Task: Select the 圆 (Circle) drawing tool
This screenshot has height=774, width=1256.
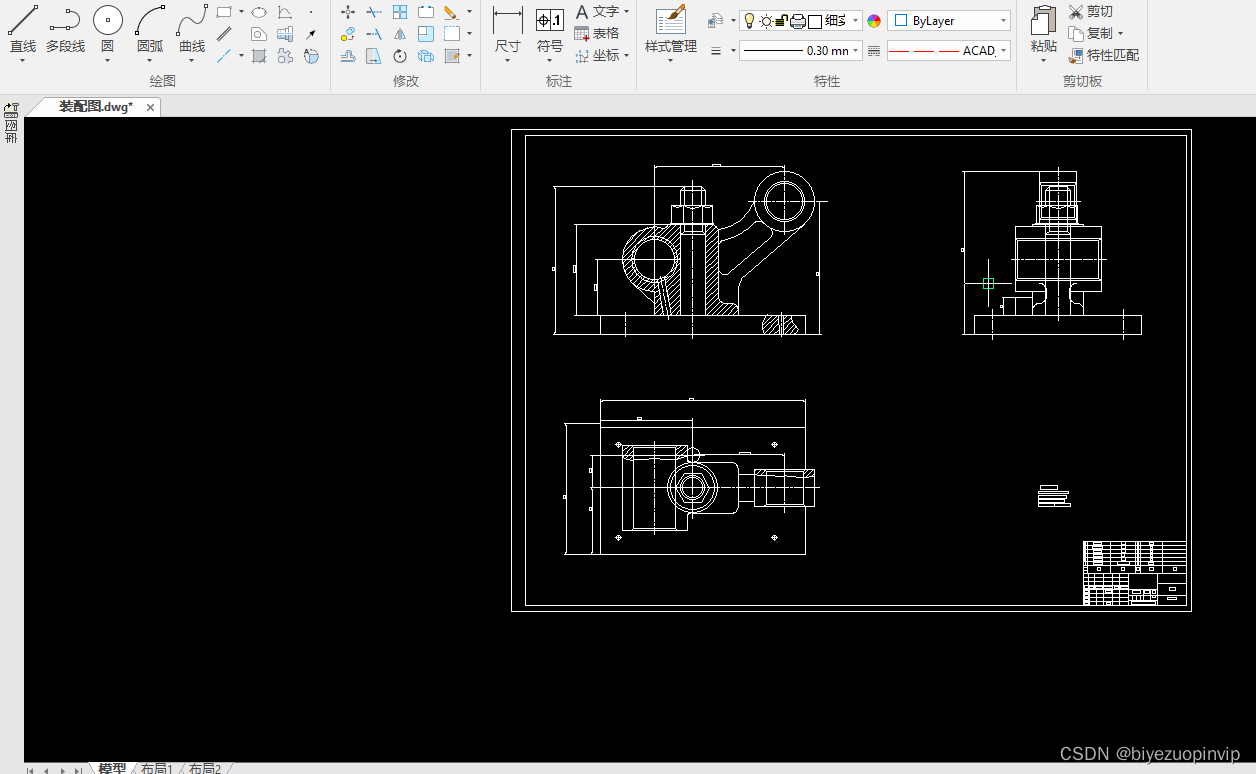Action: point(108,30)
